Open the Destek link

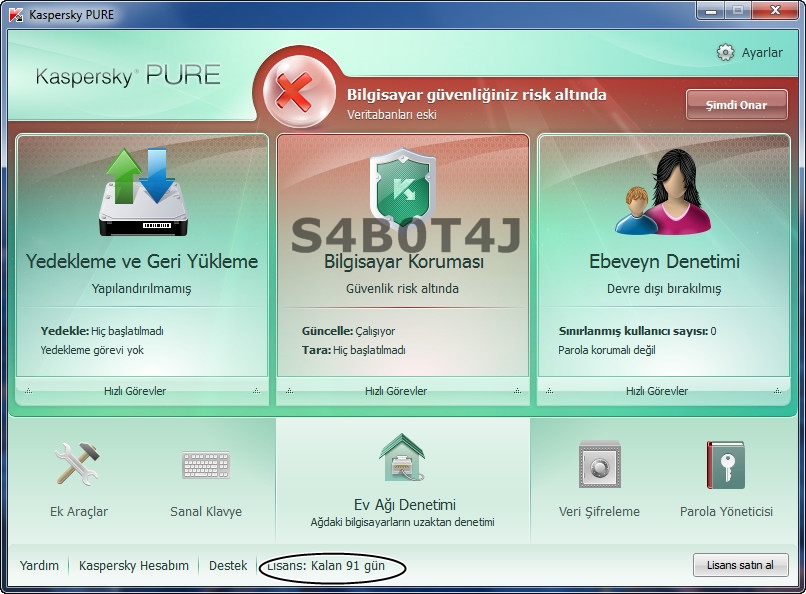[x=228, y=566]
